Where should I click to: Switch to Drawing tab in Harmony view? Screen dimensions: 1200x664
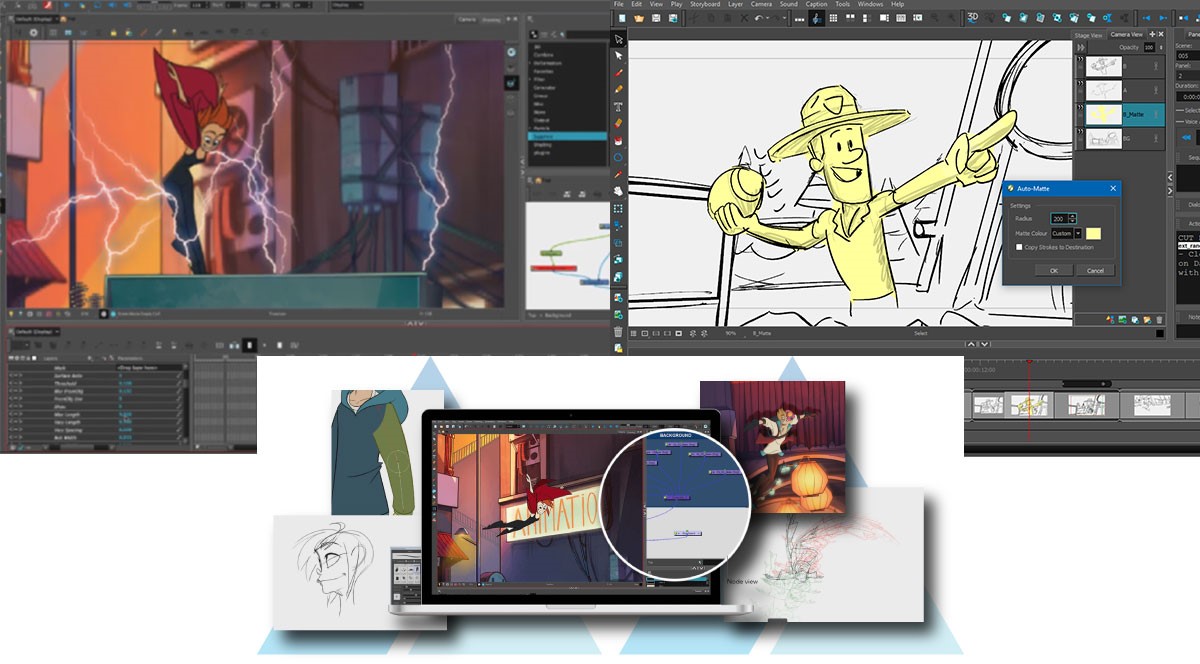point(491,20)
